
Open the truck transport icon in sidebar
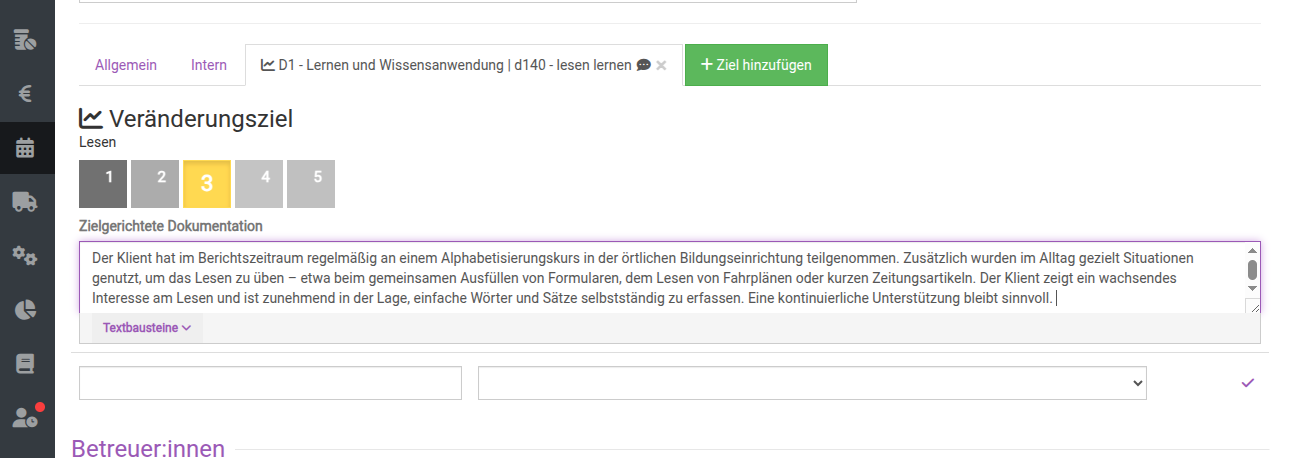[27, 202]
